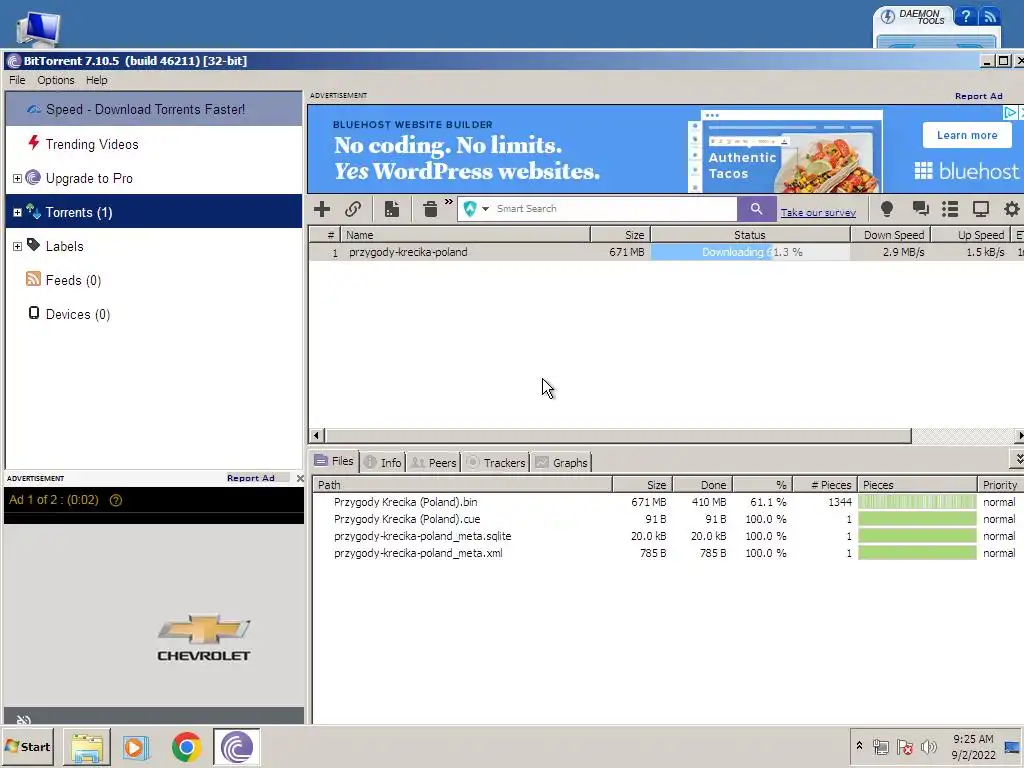Image resolution: width=1024 pixels, height=768 pixels.
Task: Click the Labels tag icon
Action: click(33, 246)
